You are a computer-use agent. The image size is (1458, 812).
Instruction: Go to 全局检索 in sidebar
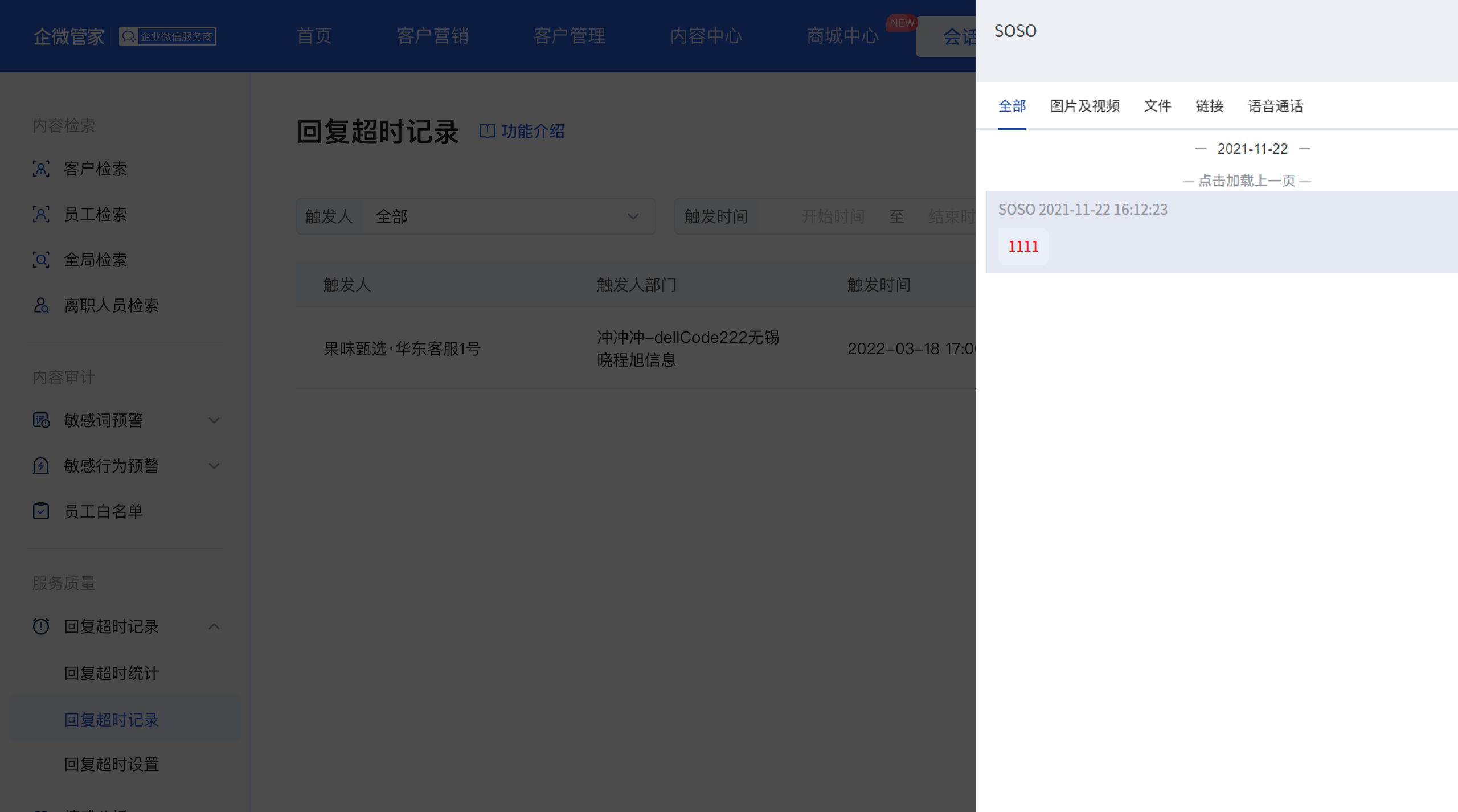pyautogui.click(x=96, y=260)
